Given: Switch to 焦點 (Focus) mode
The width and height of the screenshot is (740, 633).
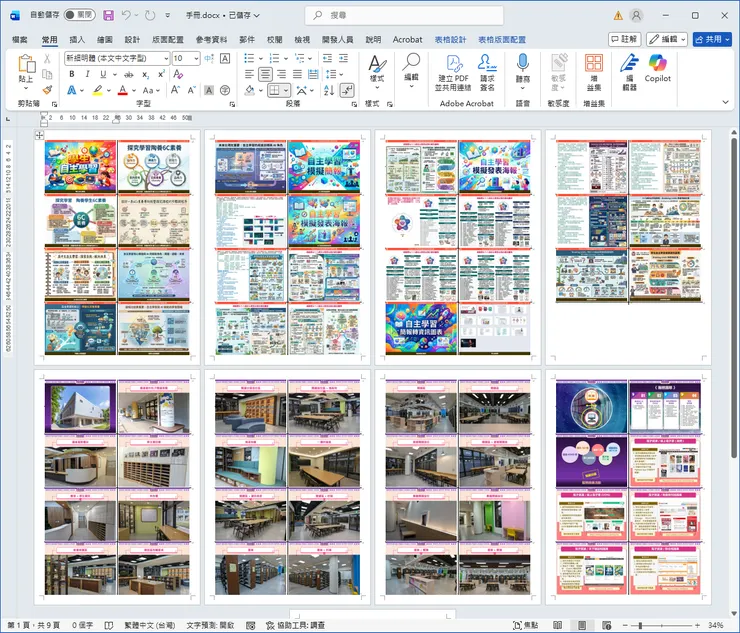Looking at the screenshot, I should coord(525,625).
